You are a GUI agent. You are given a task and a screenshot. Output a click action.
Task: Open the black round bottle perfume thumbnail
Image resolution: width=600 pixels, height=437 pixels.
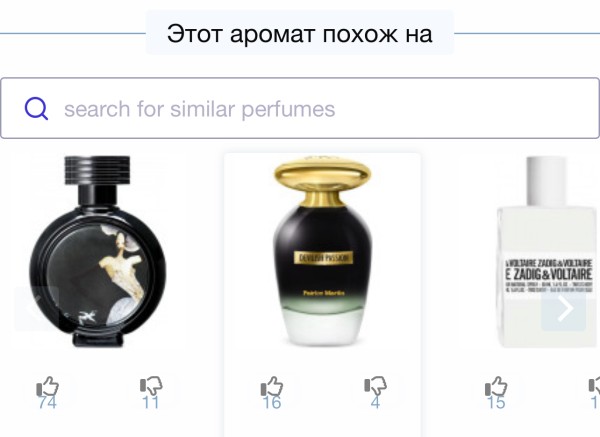98,251
